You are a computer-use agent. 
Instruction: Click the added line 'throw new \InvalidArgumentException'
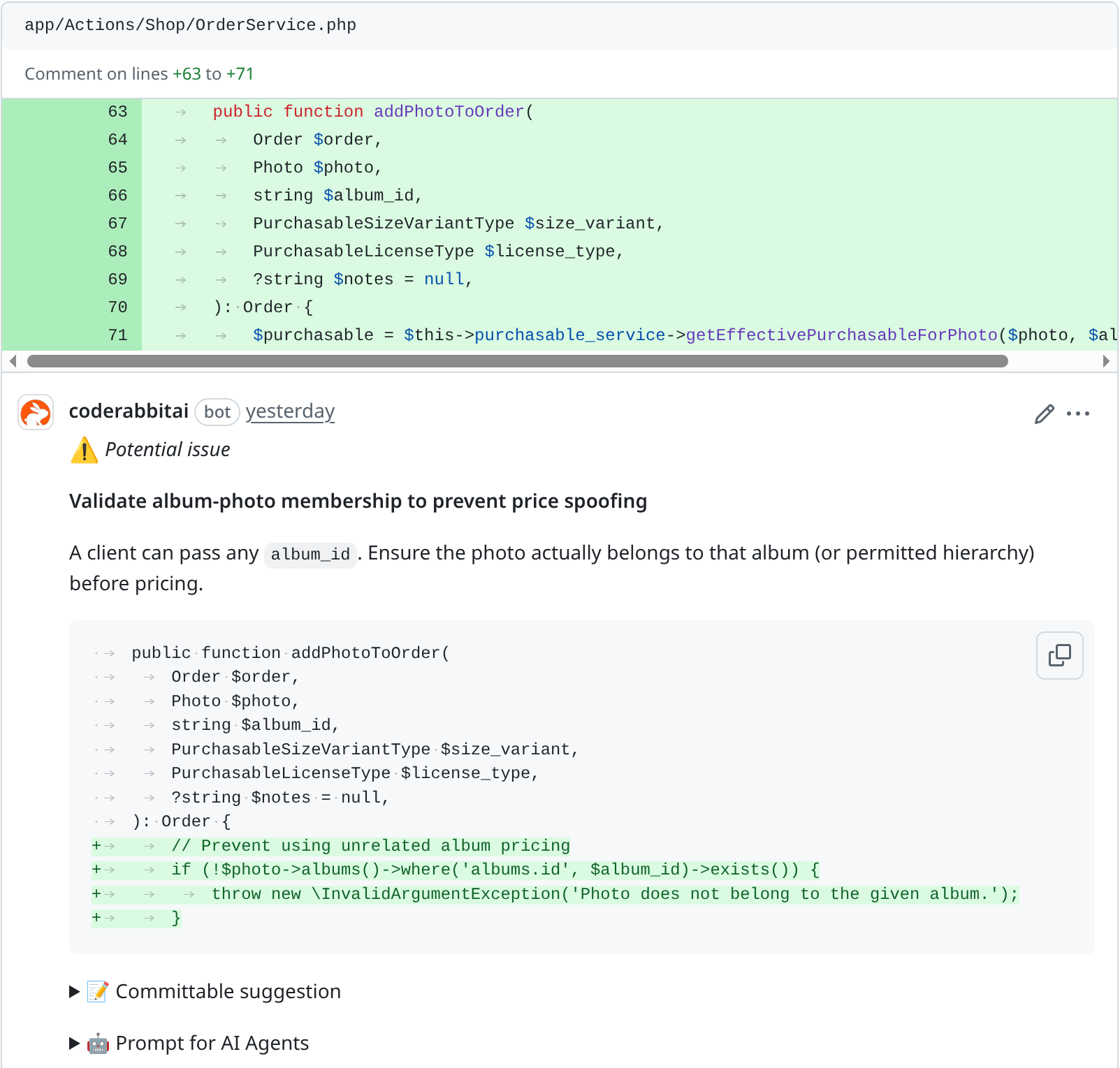[x=555, y=894]
